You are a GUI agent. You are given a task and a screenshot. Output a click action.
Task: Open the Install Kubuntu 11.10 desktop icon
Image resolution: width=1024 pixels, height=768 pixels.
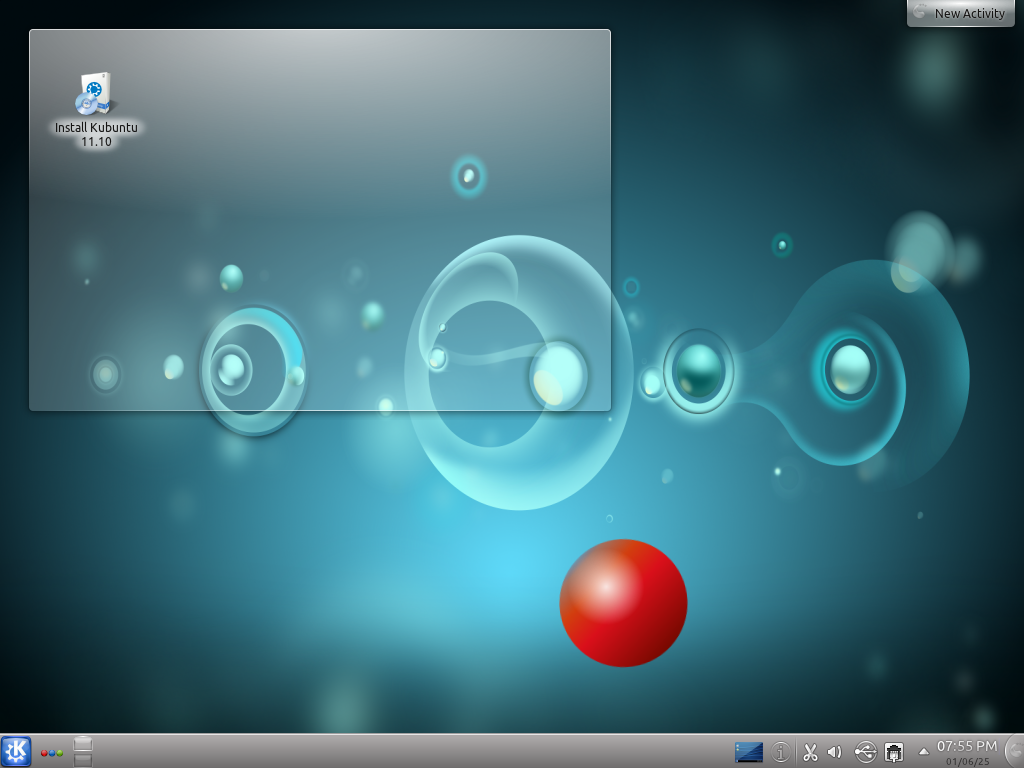[96, 110]
